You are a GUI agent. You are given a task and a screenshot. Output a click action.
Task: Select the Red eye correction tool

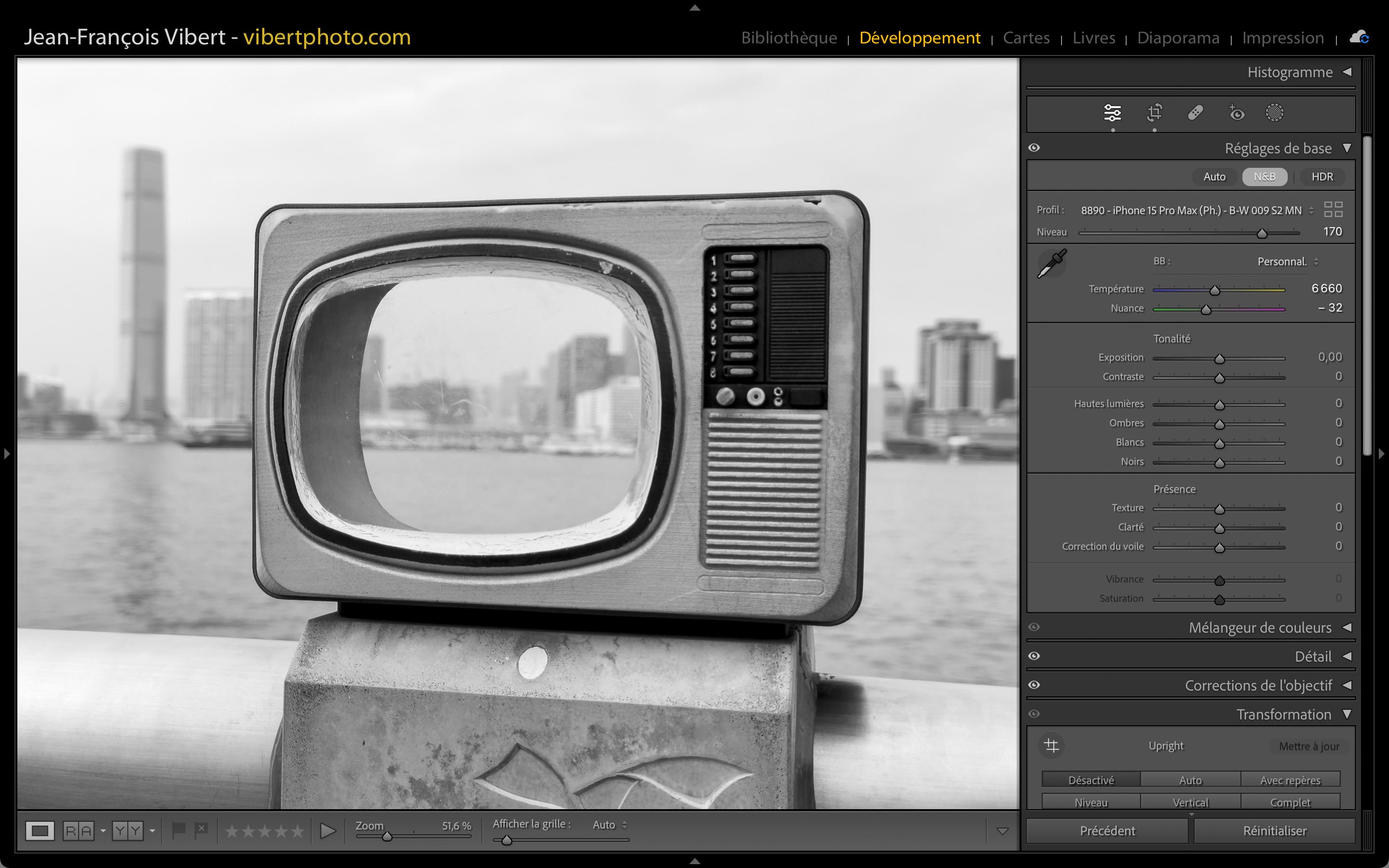point(1236,112)
